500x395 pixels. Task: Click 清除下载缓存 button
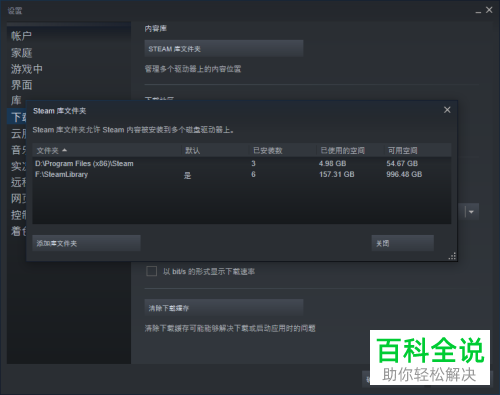pos(224,308)
